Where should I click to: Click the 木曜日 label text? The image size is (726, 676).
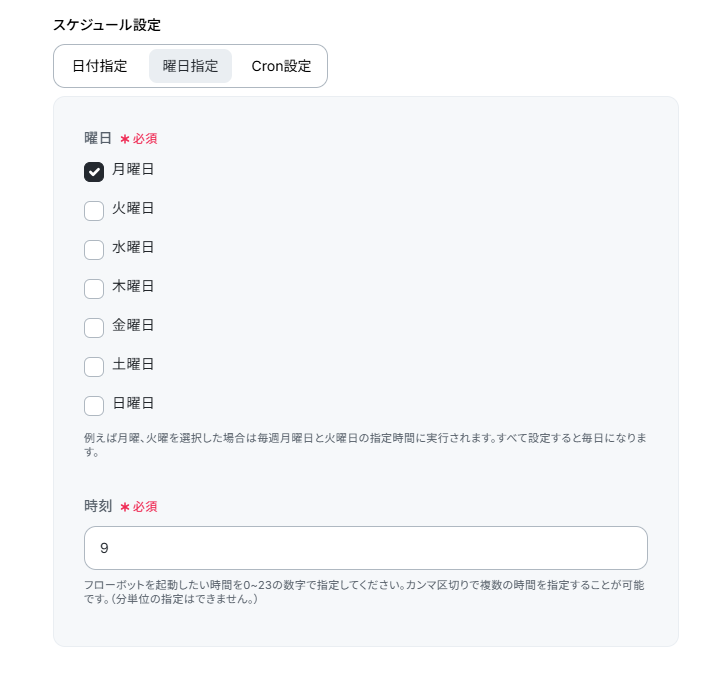(133, 287)
